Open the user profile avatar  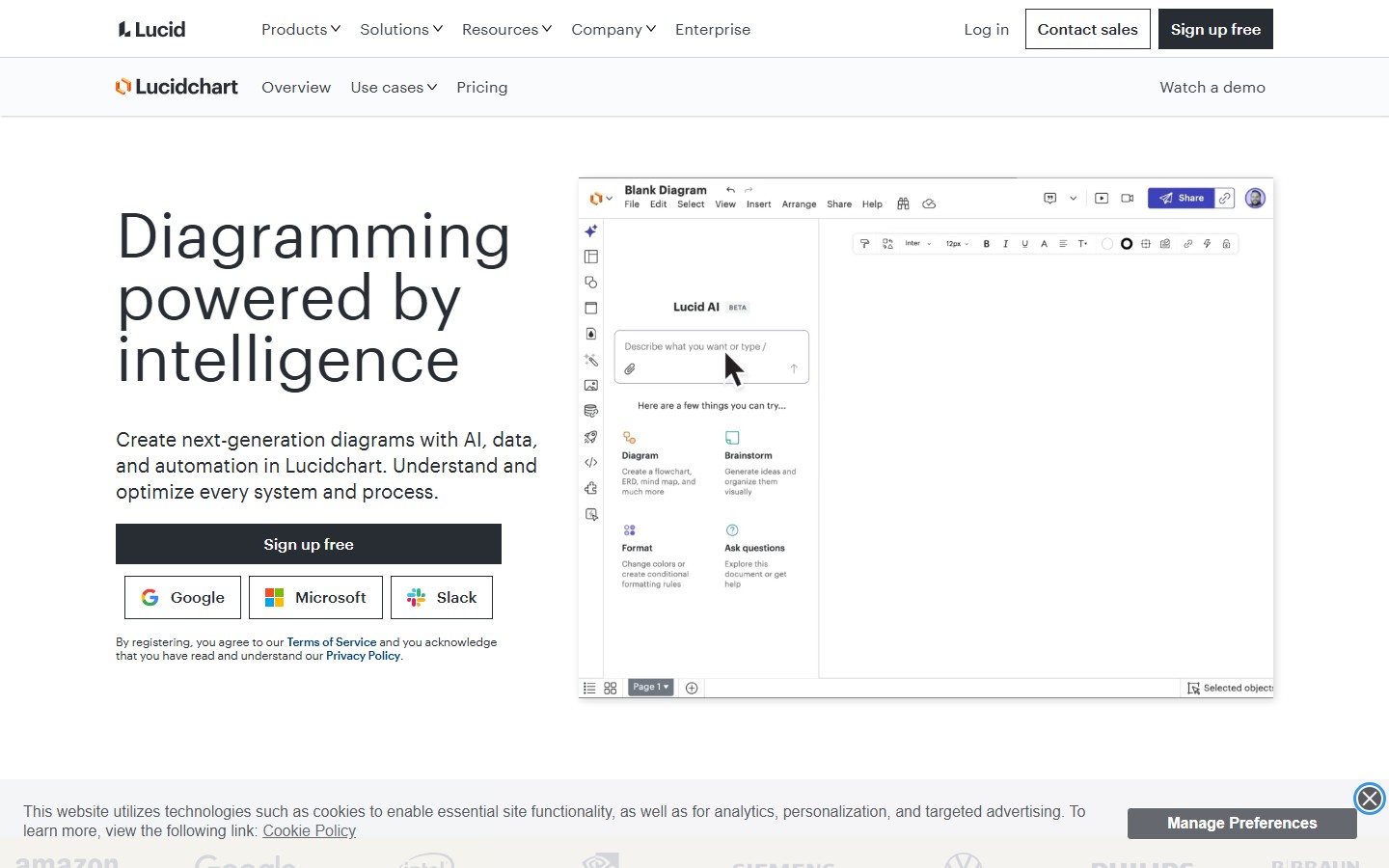coord(1255,198)
